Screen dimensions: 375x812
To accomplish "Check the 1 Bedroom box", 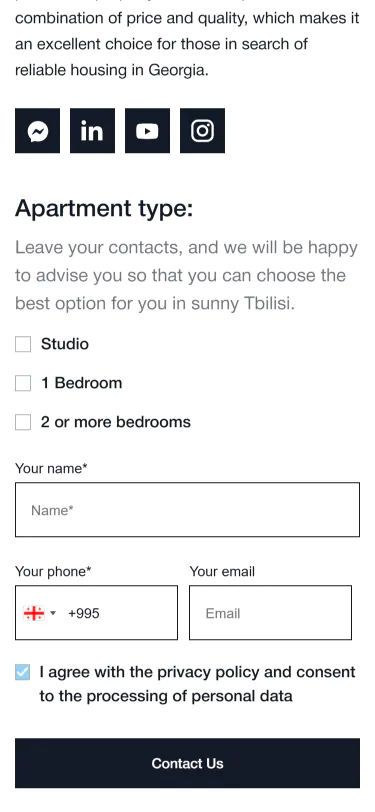I will tap(23, 383).
